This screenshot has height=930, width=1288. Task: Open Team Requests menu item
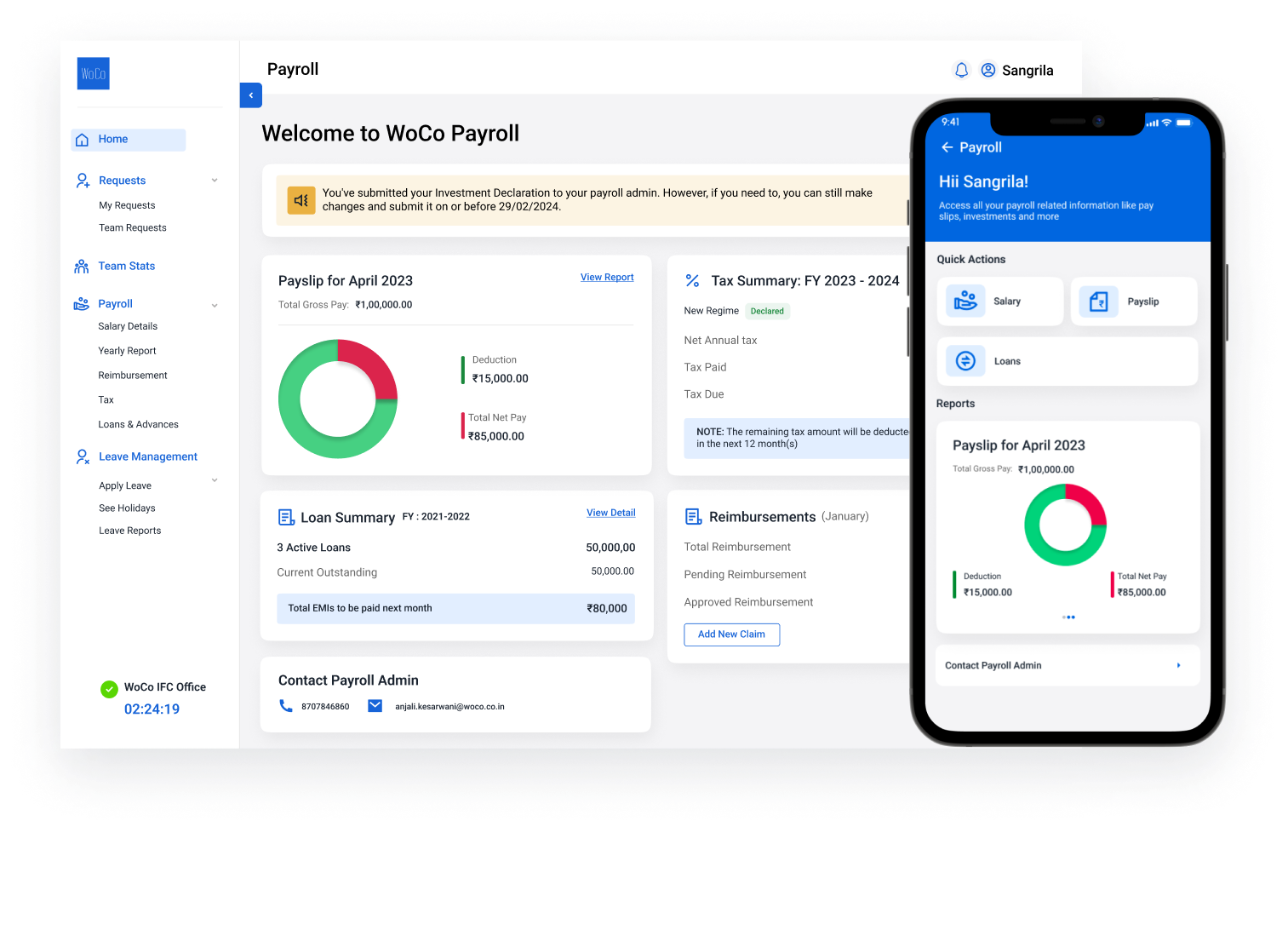click(x=133, y=228)
